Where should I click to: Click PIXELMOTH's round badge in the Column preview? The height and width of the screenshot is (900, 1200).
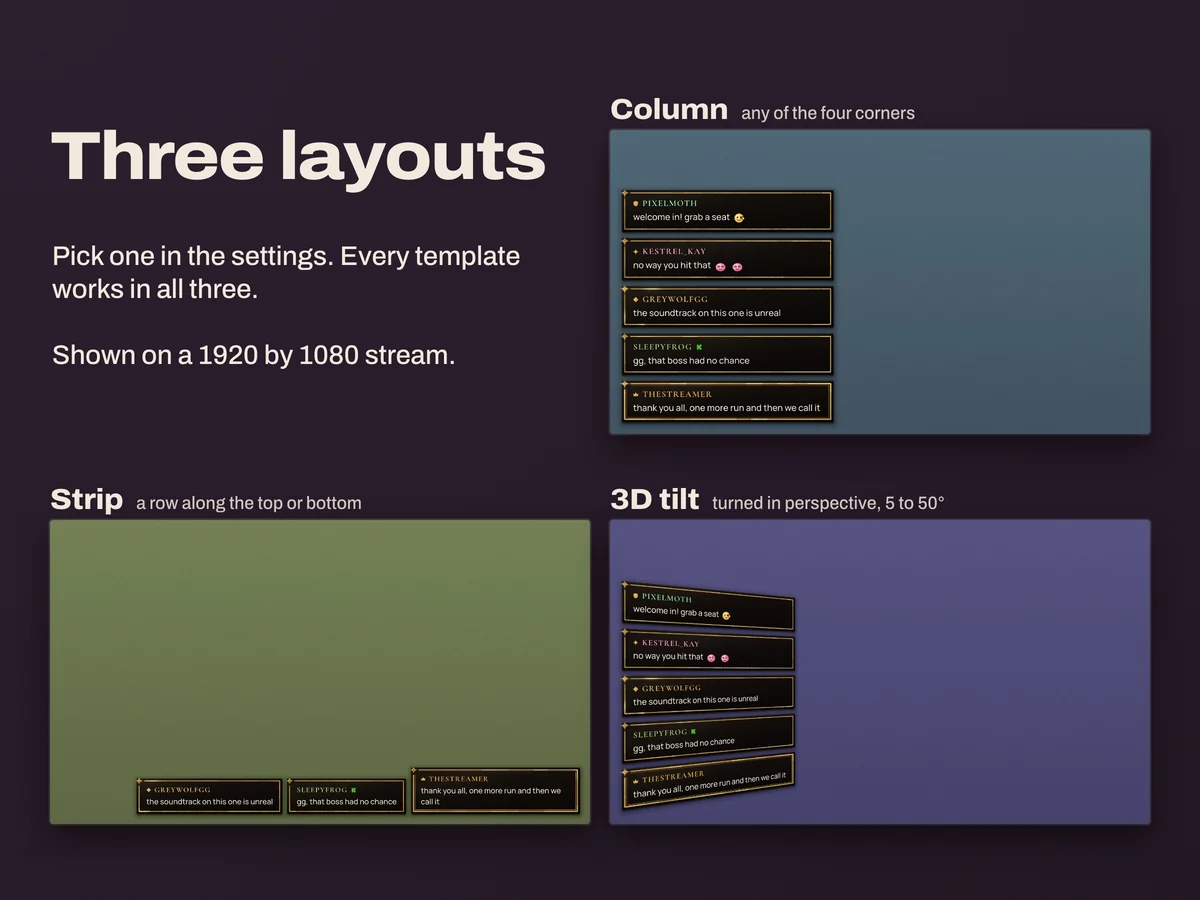[636, 203]
